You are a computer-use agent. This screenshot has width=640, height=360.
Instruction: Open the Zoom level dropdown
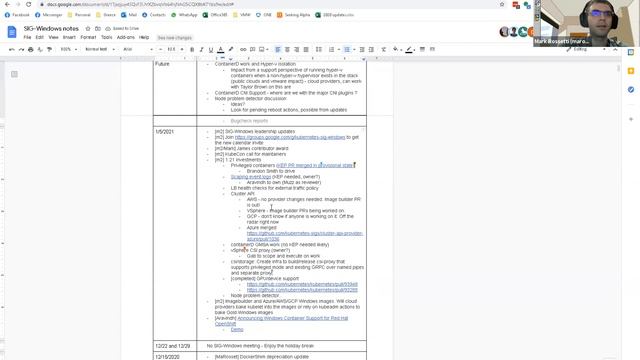point(69,49)
